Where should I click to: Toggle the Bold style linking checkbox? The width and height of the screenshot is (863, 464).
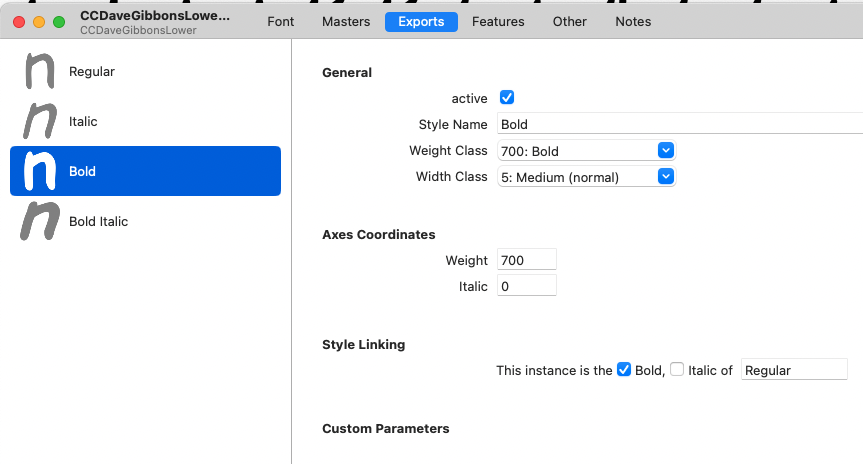[624, 369]
